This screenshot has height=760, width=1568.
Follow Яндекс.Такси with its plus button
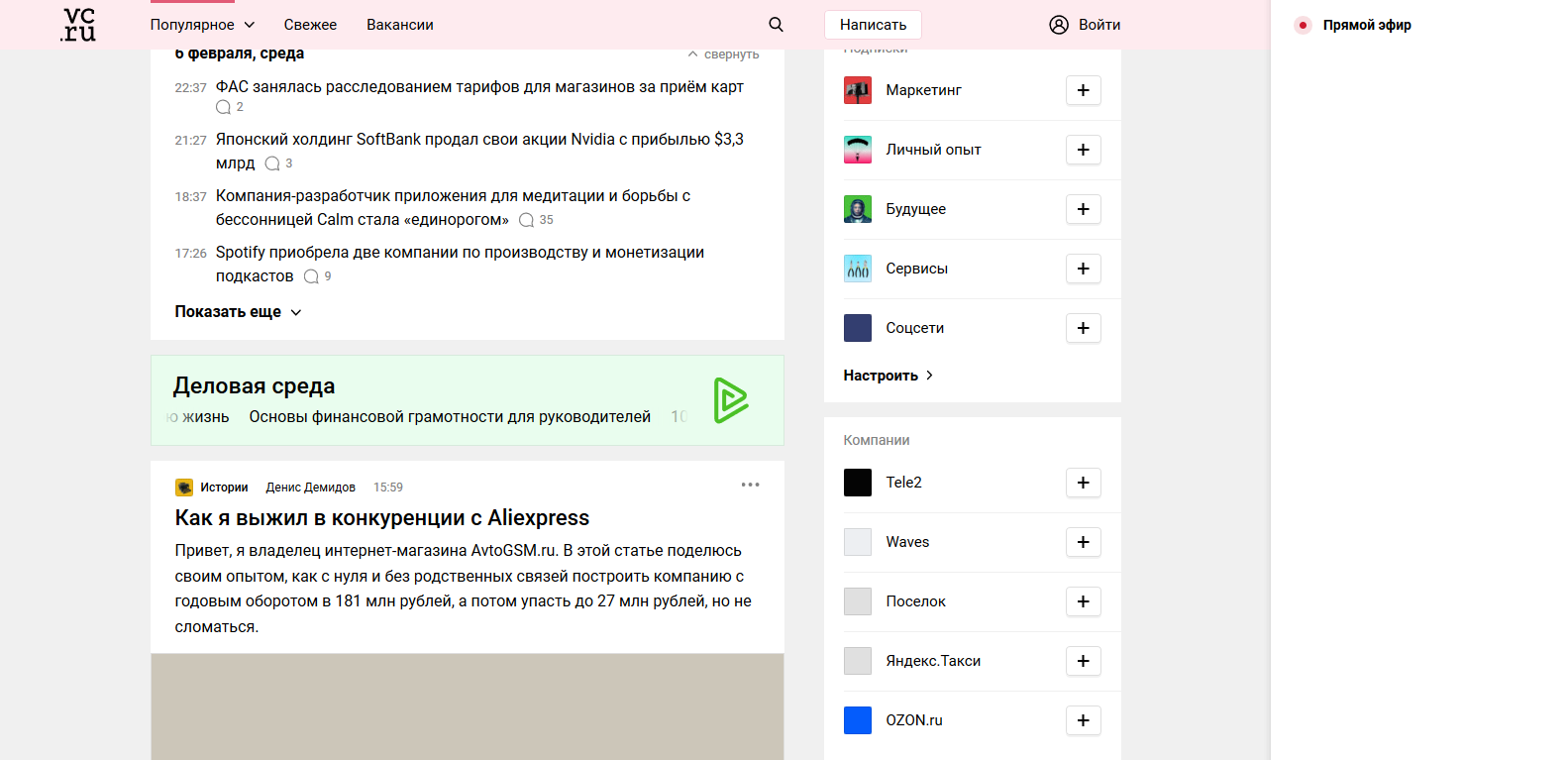tap(1084, 661)
